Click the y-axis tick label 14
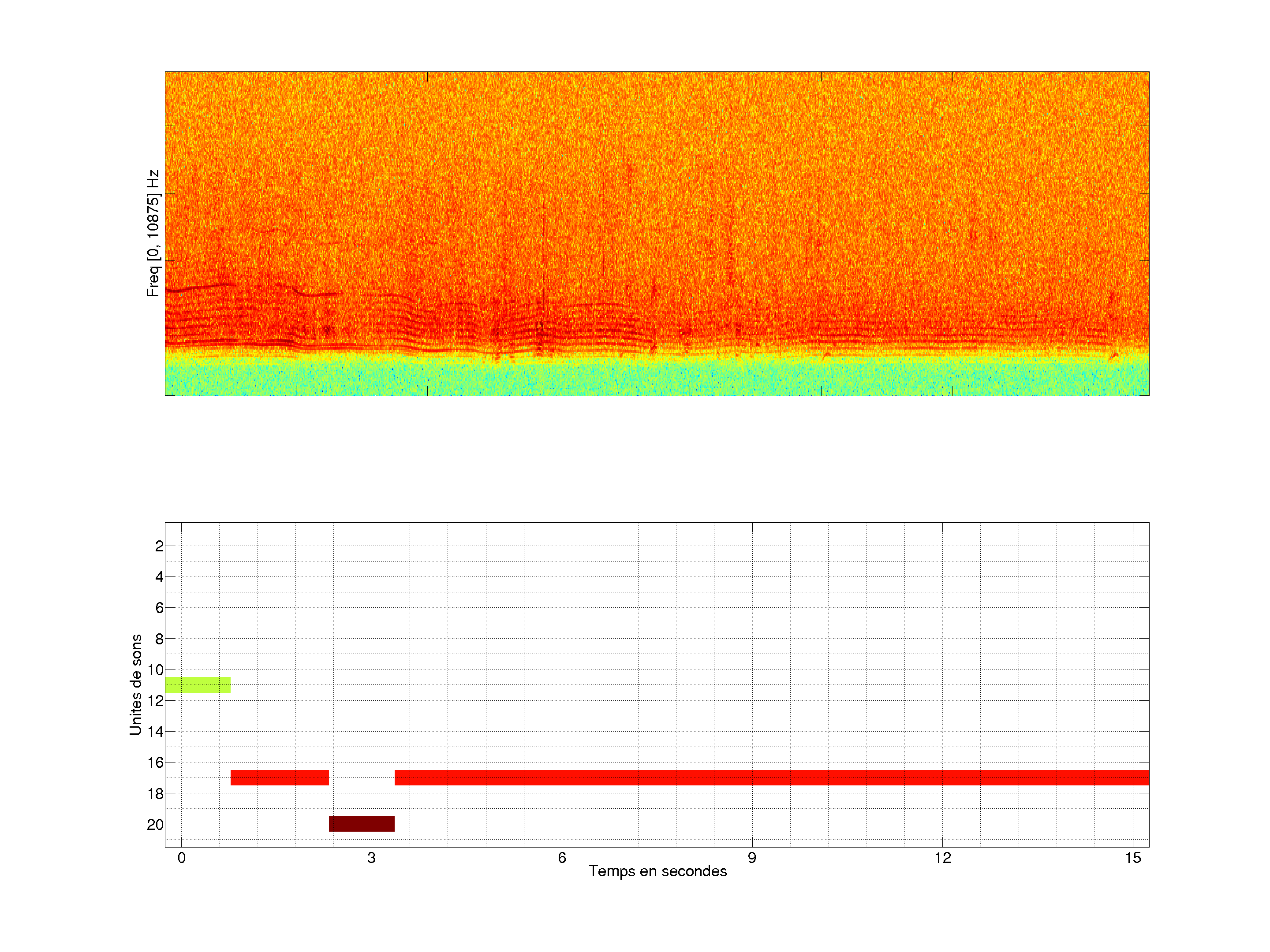Screen dimensions: 1270x952 pyautogui.click(x=155, y=732)
